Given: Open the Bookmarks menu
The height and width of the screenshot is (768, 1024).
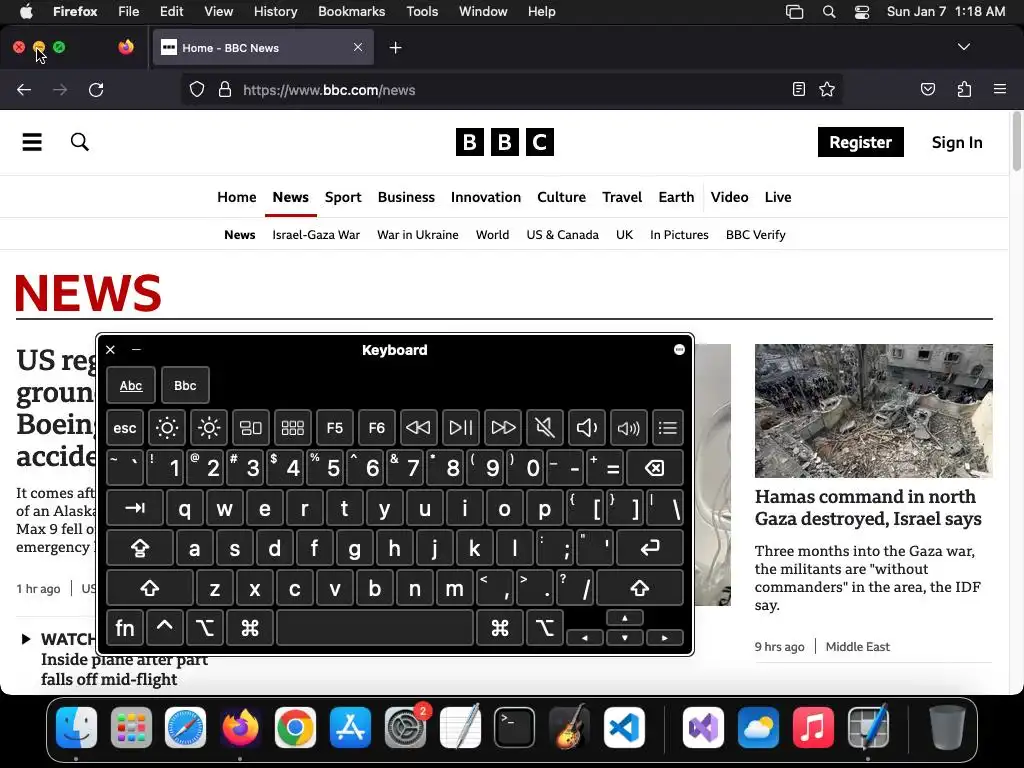Looking at the screenshot, I should coord(351,11).
